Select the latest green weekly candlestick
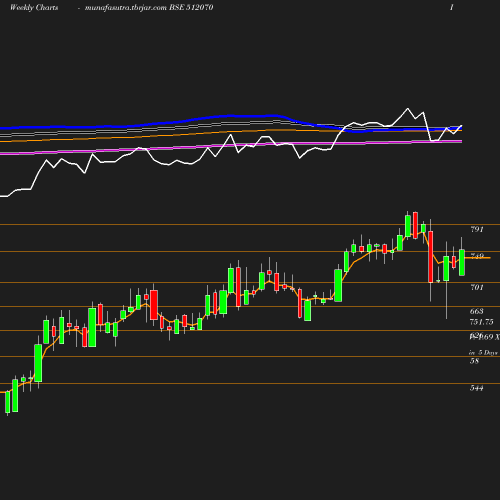500x500 pixels. tap(462, 262)
